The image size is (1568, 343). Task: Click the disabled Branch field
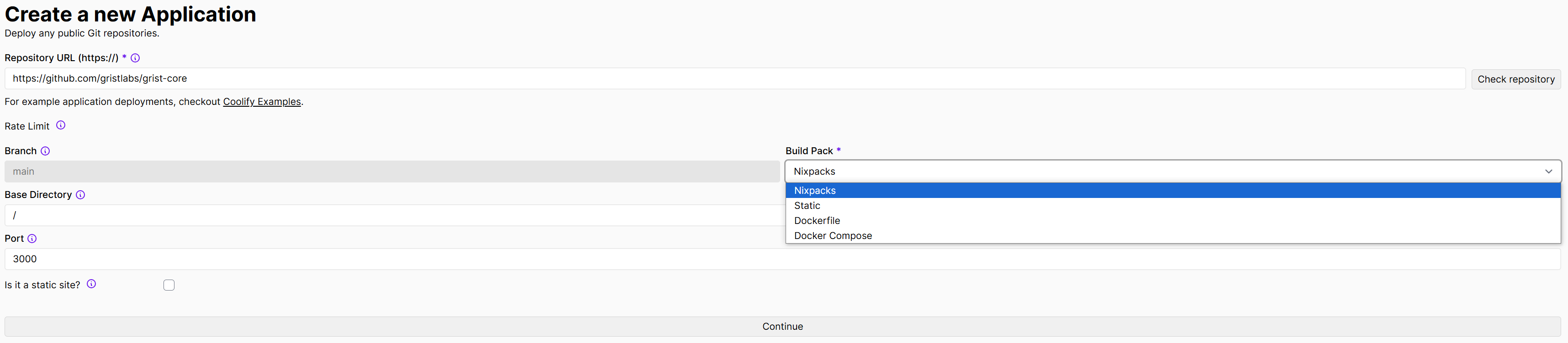pos(390,171)
